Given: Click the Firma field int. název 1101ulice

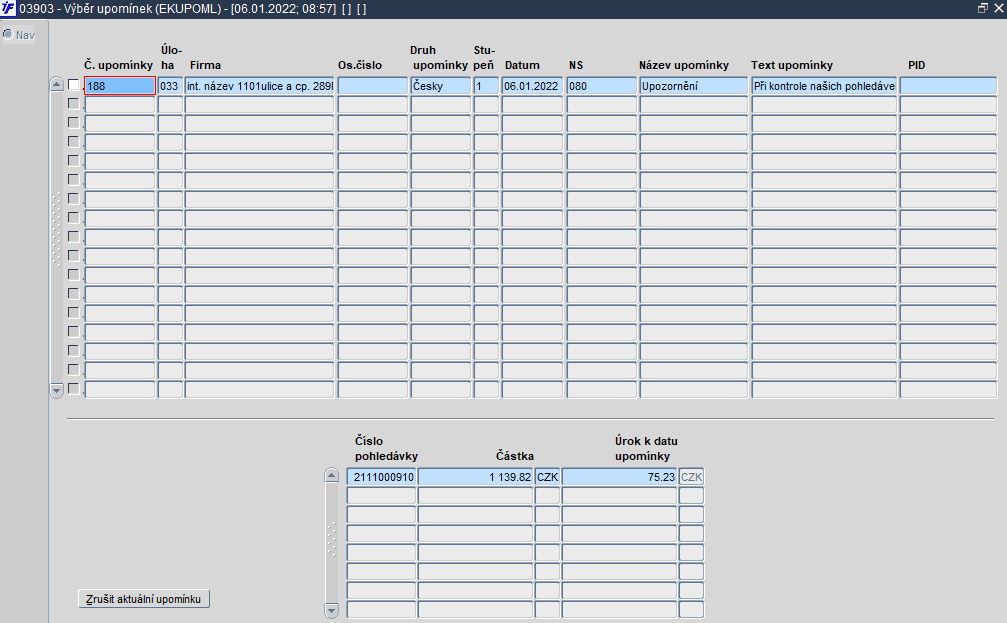Looking at the screenshot, I should coord(259,85).
